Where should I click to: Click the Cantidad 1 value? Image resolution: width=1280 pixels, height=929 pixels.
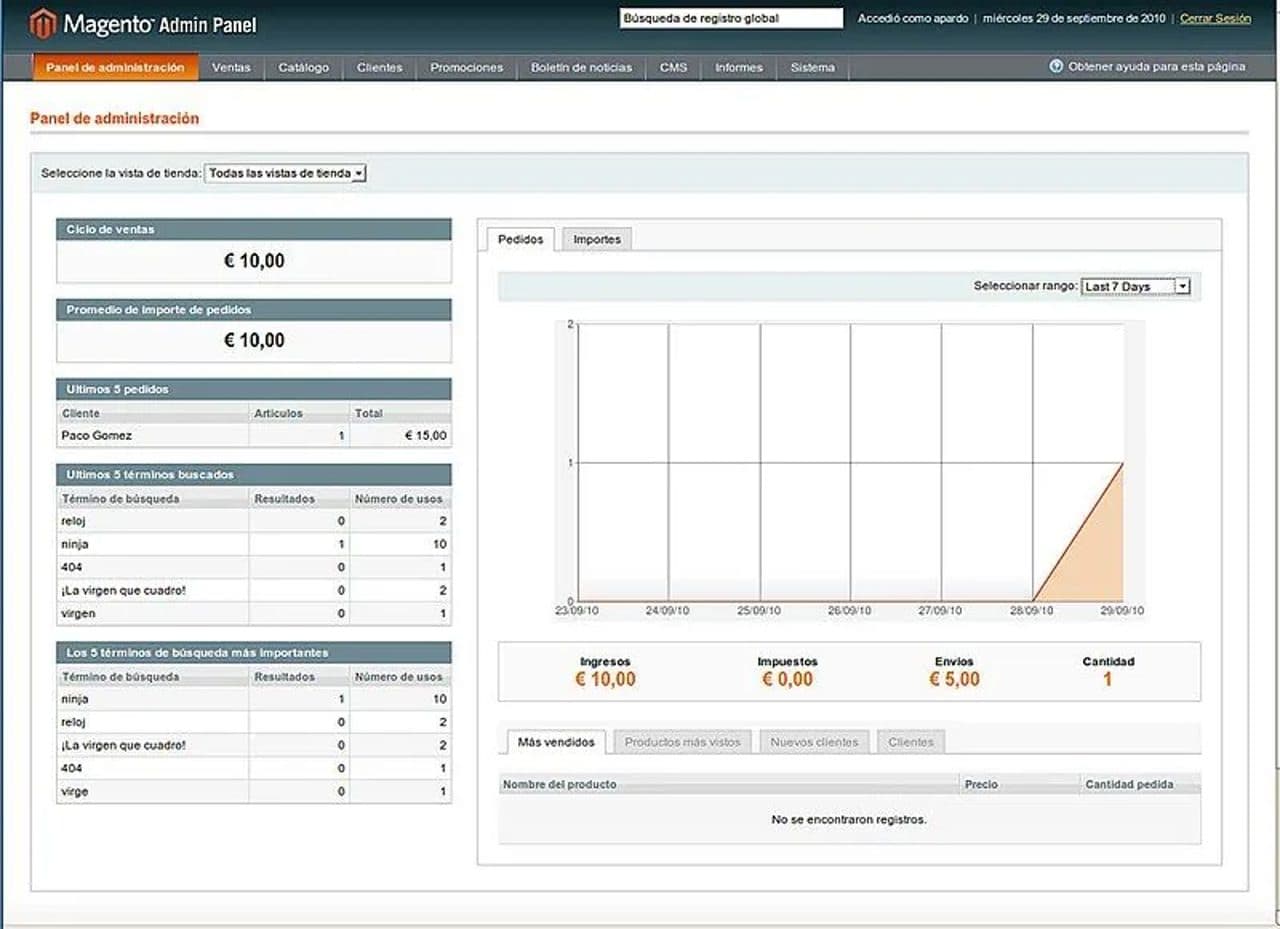[1108, 679]
